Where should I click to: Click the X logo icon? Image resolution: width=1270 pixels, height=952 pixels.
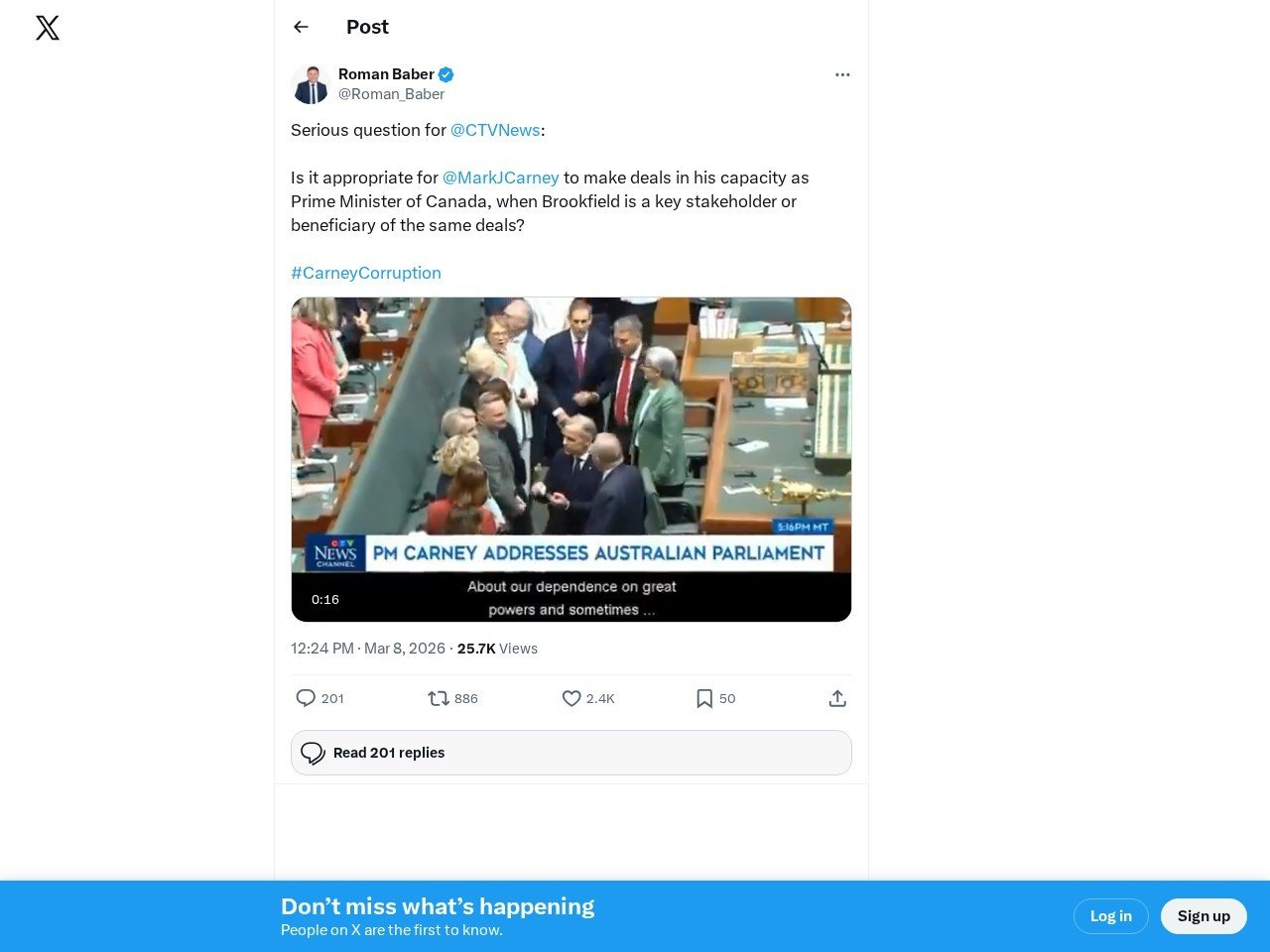click(48, 28)
